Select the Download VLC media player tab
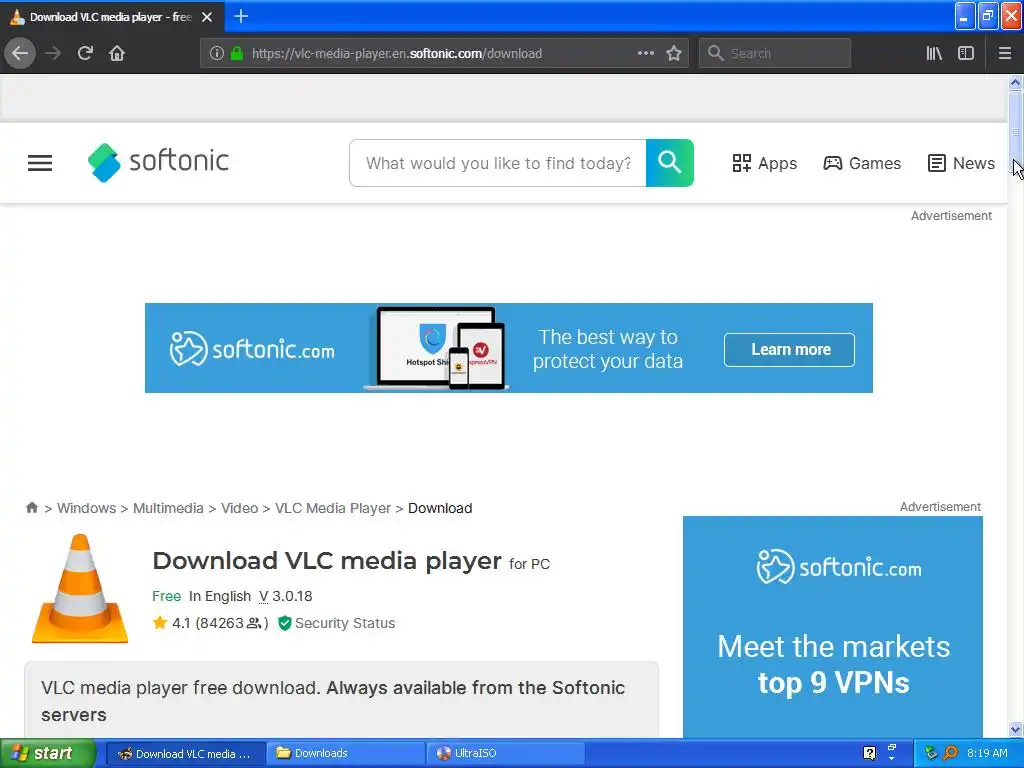Screen dimensions: 1024x768 (110, 17)
